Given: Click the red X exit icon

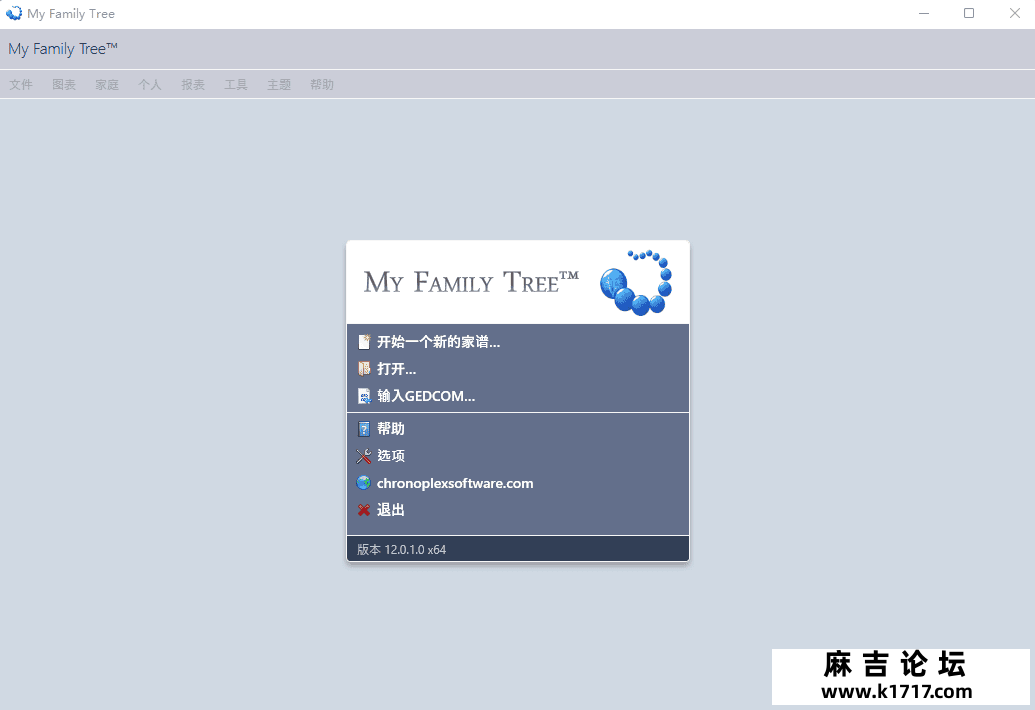Looking at the screenshot, I should (x=364, y=510).
